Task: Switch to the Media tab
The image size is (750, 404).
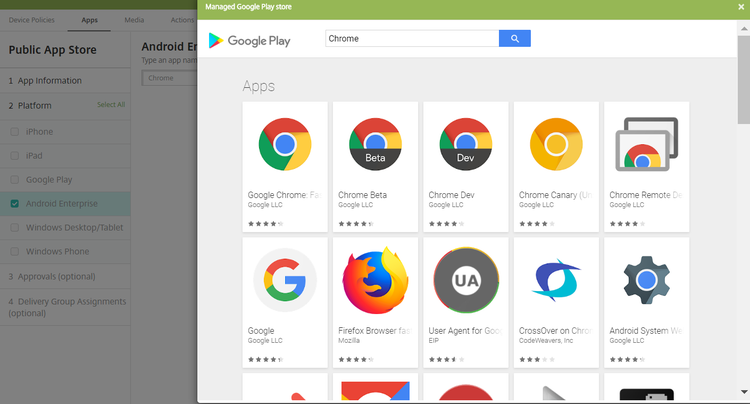Action: pyautogui.click(x=134, y=20)
